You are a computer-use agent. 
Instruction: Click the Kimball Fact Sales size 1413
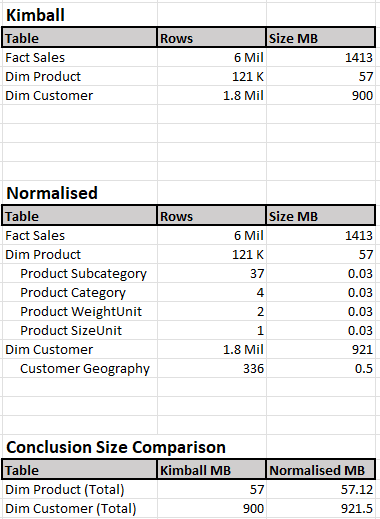coord(321,57)
